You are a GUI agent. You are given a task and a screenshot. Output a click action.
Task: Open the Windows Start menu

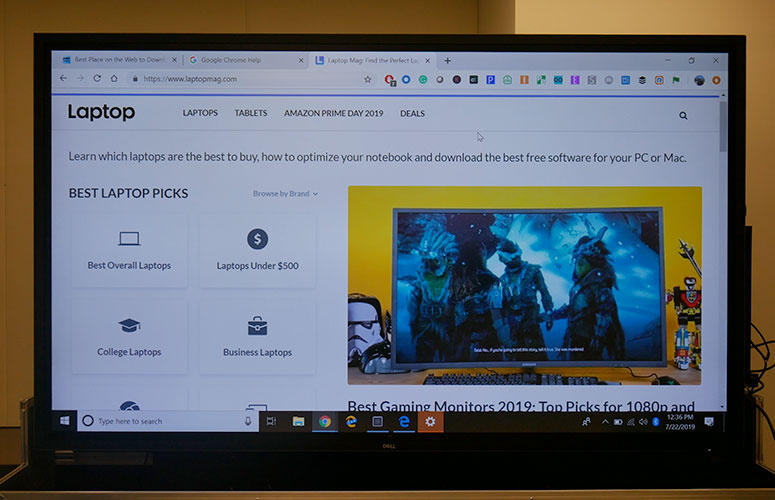click(64, 421)
